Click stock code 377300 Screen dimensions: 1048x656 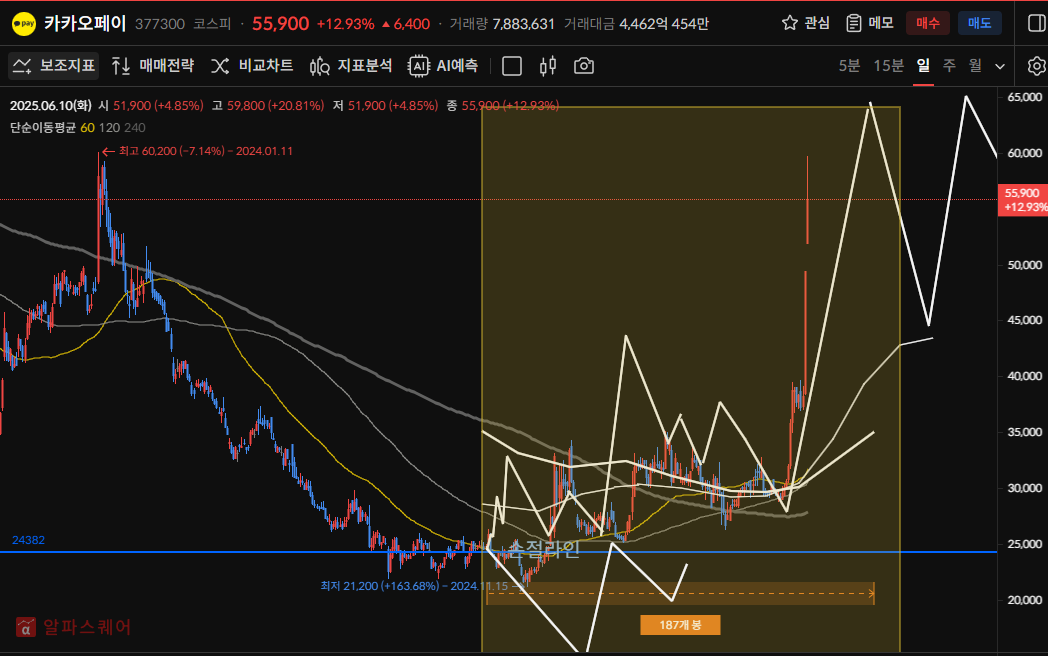coord(160,24)
